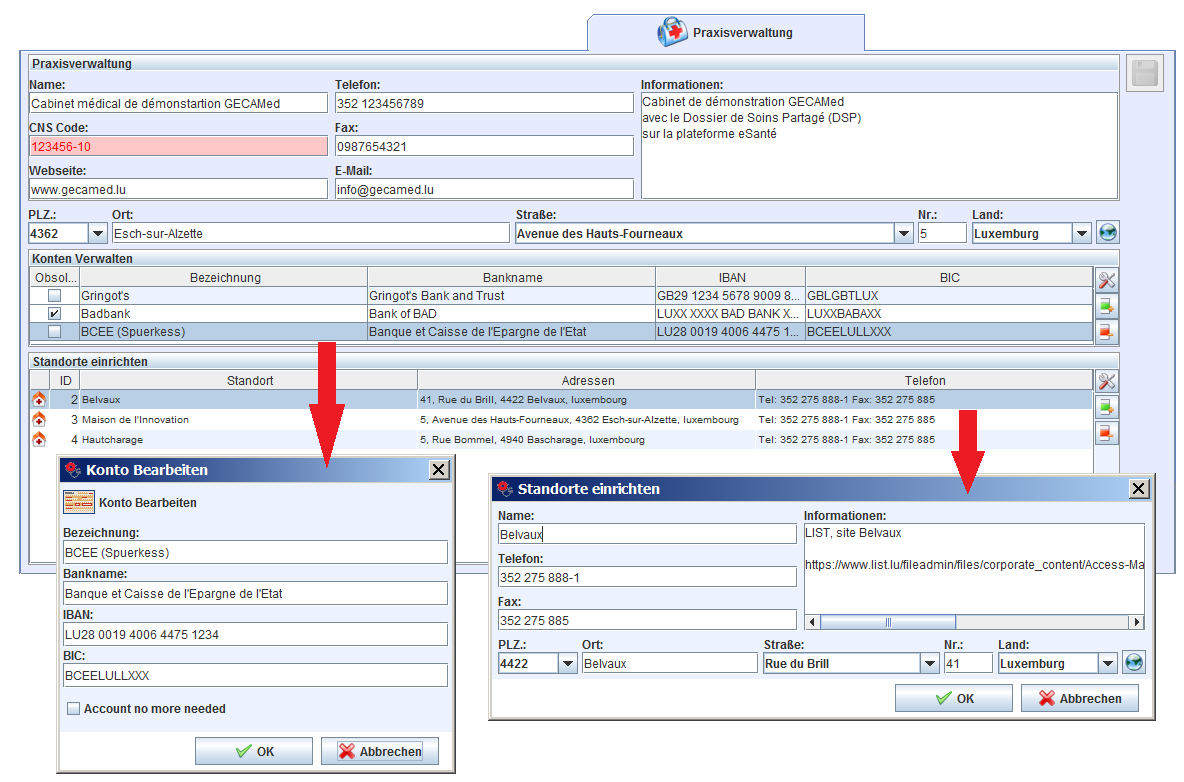
Task: Click the save disk icon at top right
Action: pos(1144,75)
